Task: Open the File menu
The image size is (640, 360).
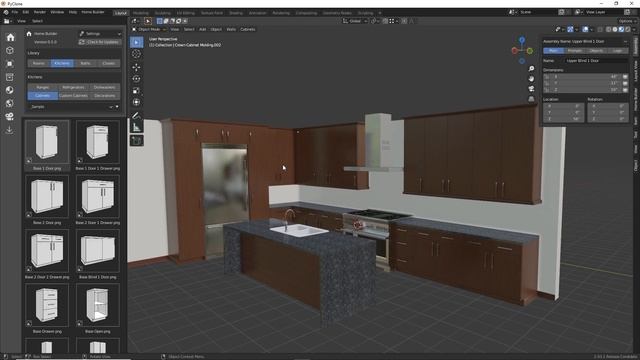Action: 15,12
